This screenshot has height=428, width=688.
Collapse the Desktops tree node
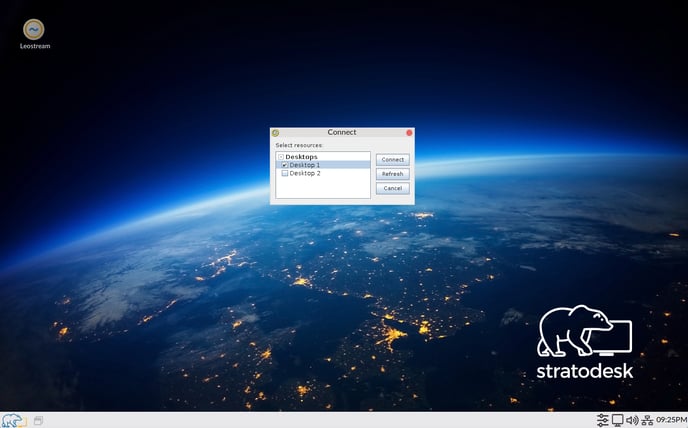click(x=281, y=157)
